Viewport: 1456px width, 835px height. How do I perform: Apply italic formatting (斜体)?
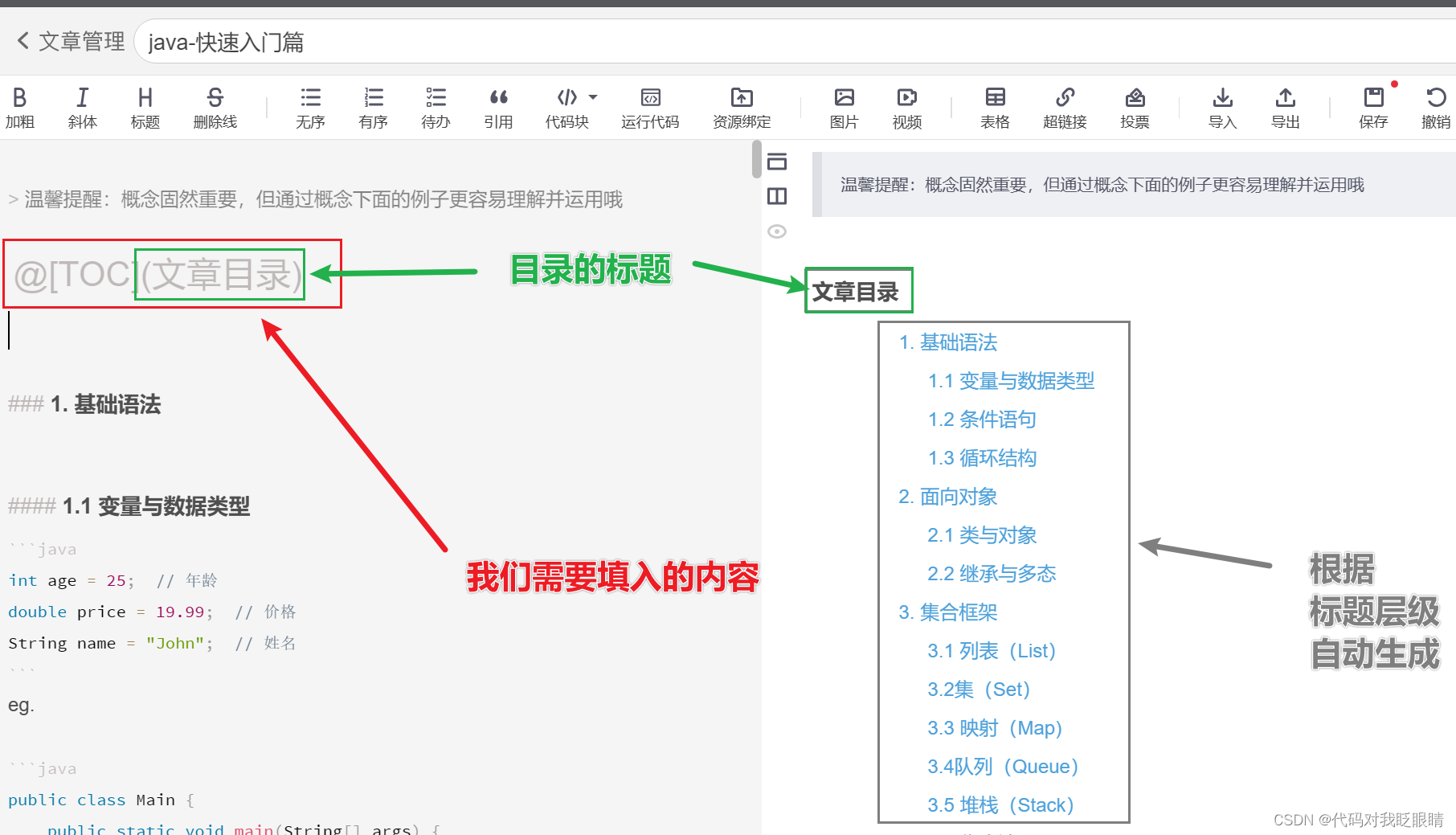click(x=82, y=108)
